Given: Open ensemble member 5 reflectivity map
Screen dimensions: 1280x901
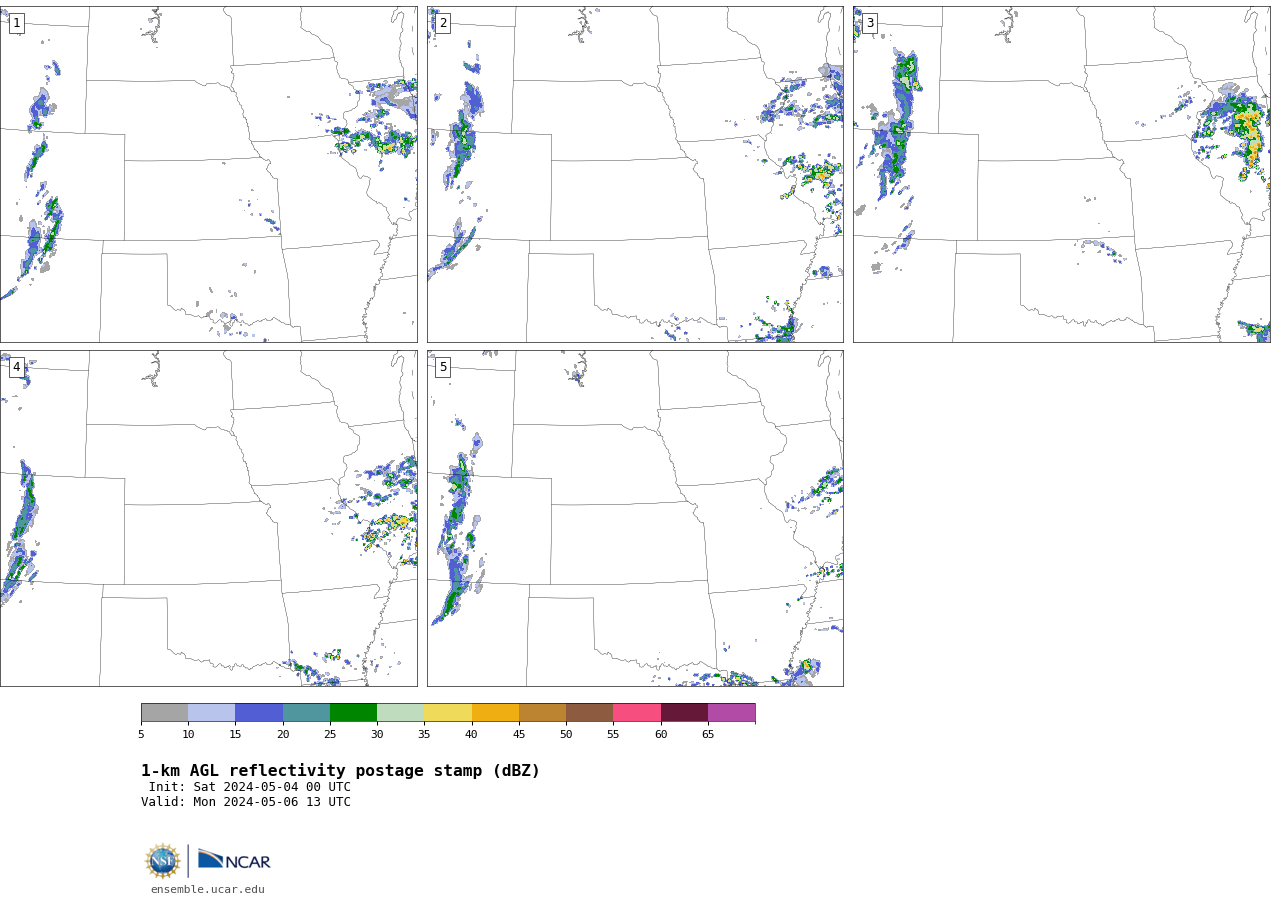Looking at the screenshot, I should tap(635, 518).
